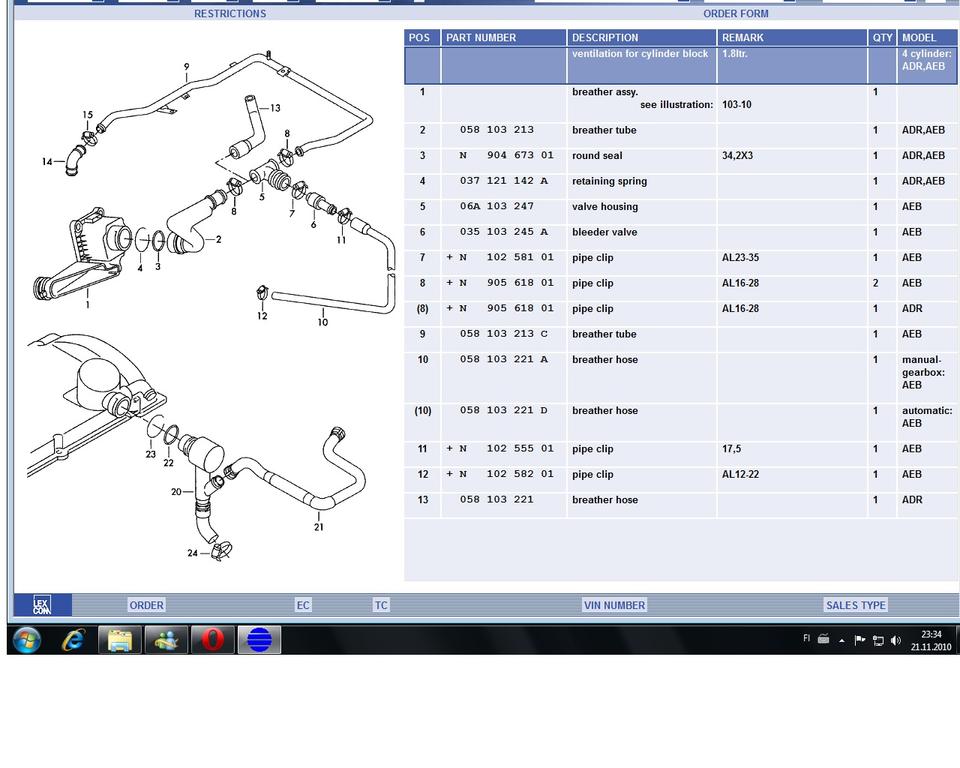Open the ORDER FORM tab

[x=735, y=14]
